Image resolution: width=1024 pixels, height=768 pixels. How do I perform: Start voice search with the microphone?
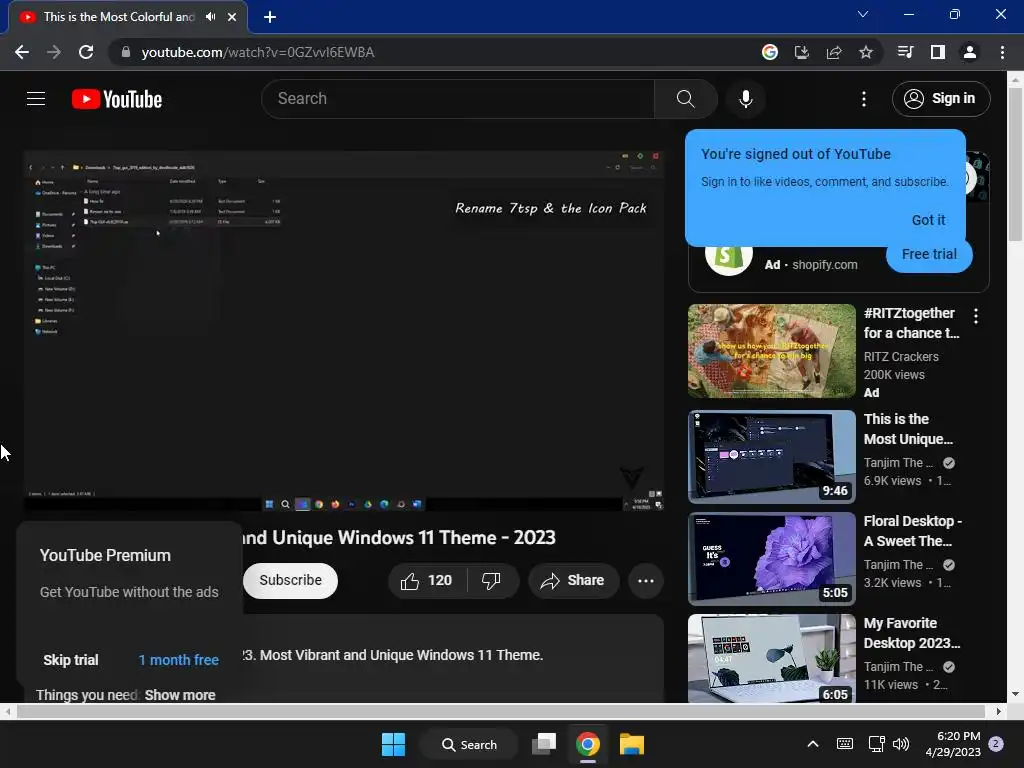point(746,99)
